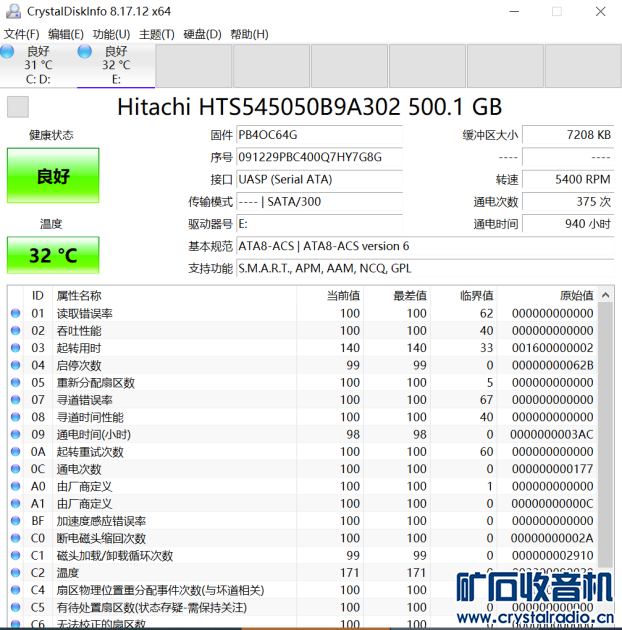Click the 原始值 column header
Screen dimensions: 622x630
pos(575,295)
